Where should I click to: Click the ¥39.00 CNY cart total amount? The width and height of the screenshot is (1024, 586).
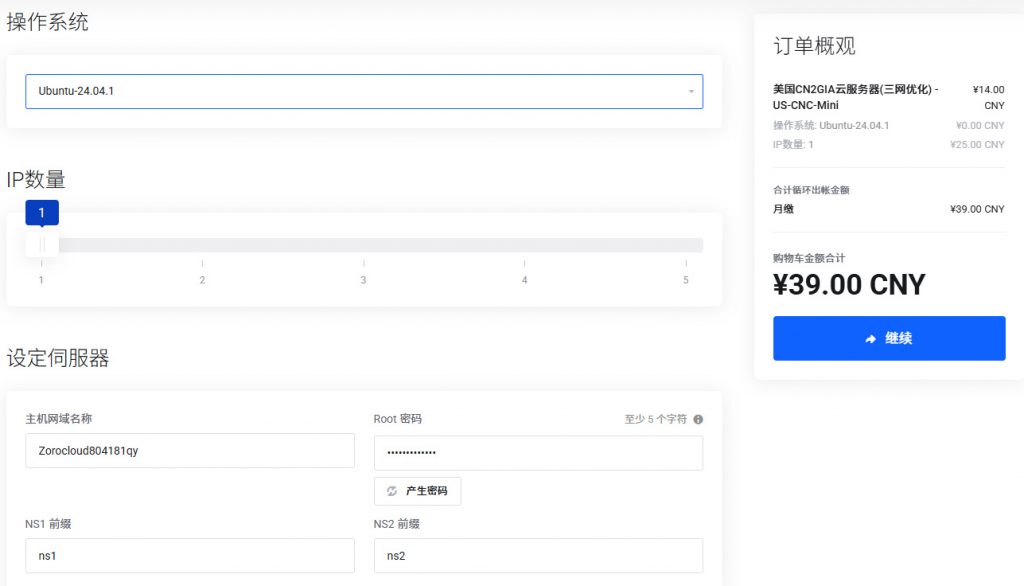[x=849, y=285]
